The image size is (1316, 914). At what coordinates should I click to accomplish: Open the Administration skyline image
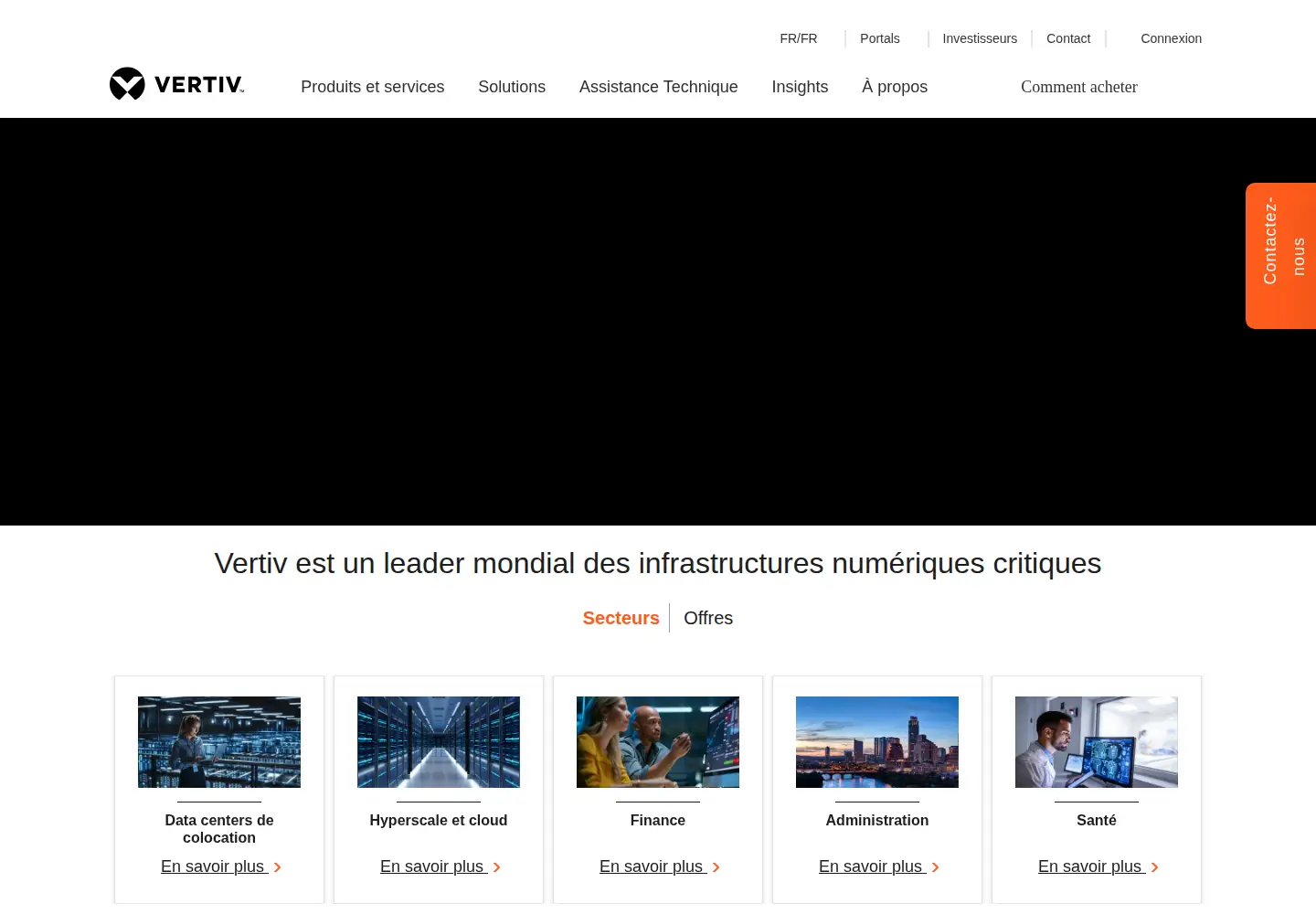tap(877, 742)
